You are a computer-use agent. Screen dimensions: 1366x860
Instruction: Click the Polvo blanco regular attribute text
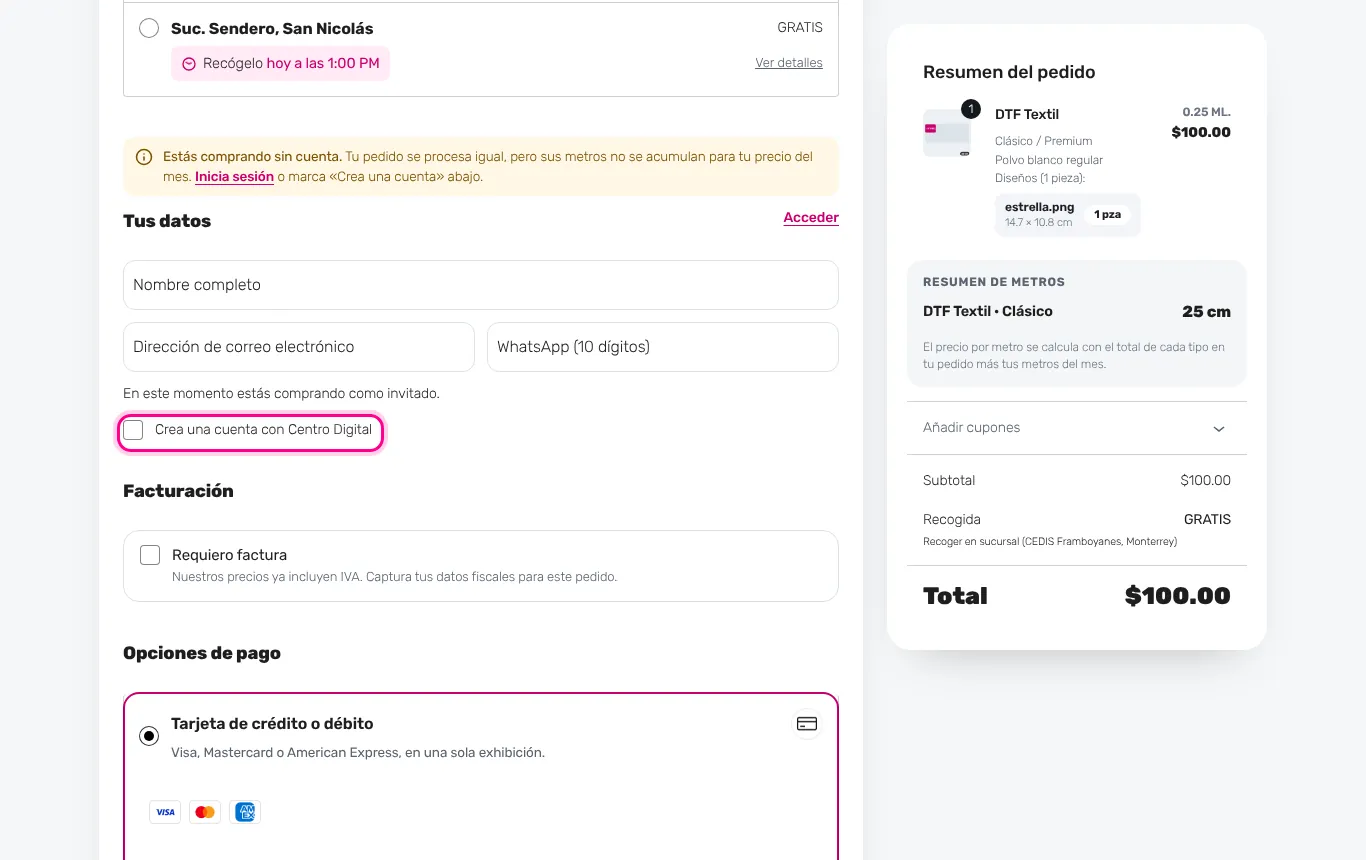coord(1049,160)
